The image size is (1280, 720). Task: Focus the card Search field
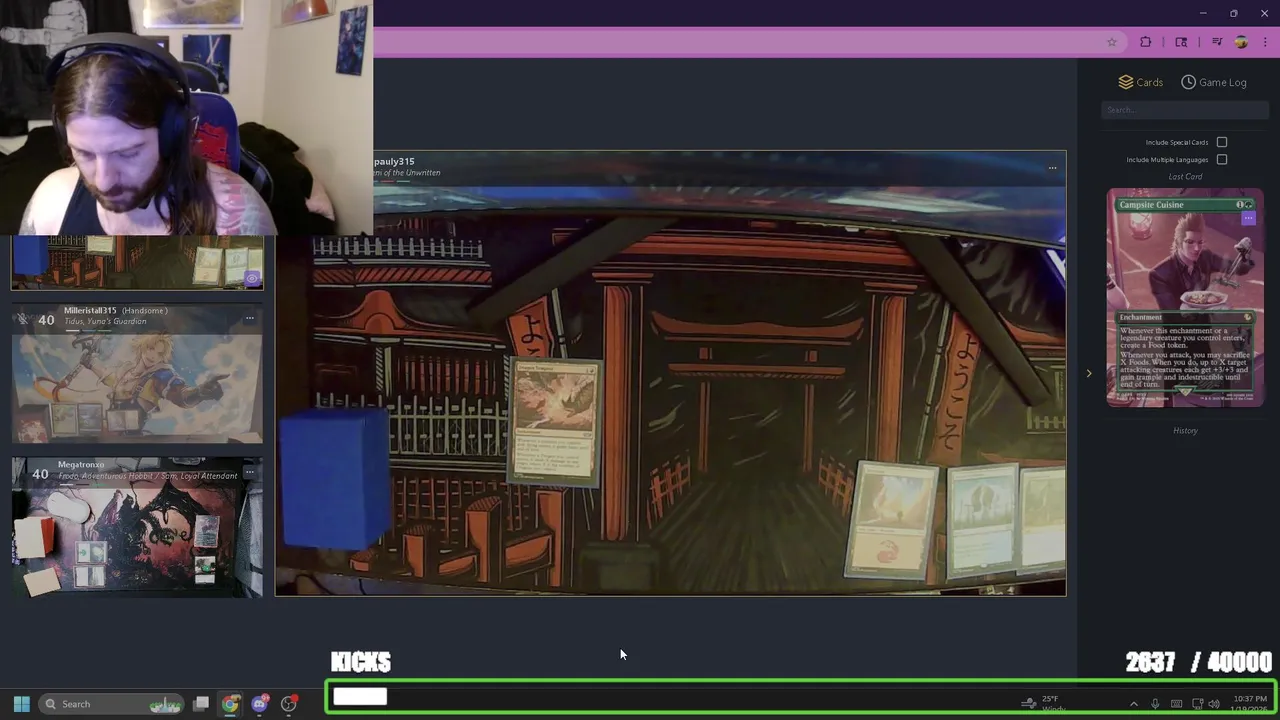1185,110
